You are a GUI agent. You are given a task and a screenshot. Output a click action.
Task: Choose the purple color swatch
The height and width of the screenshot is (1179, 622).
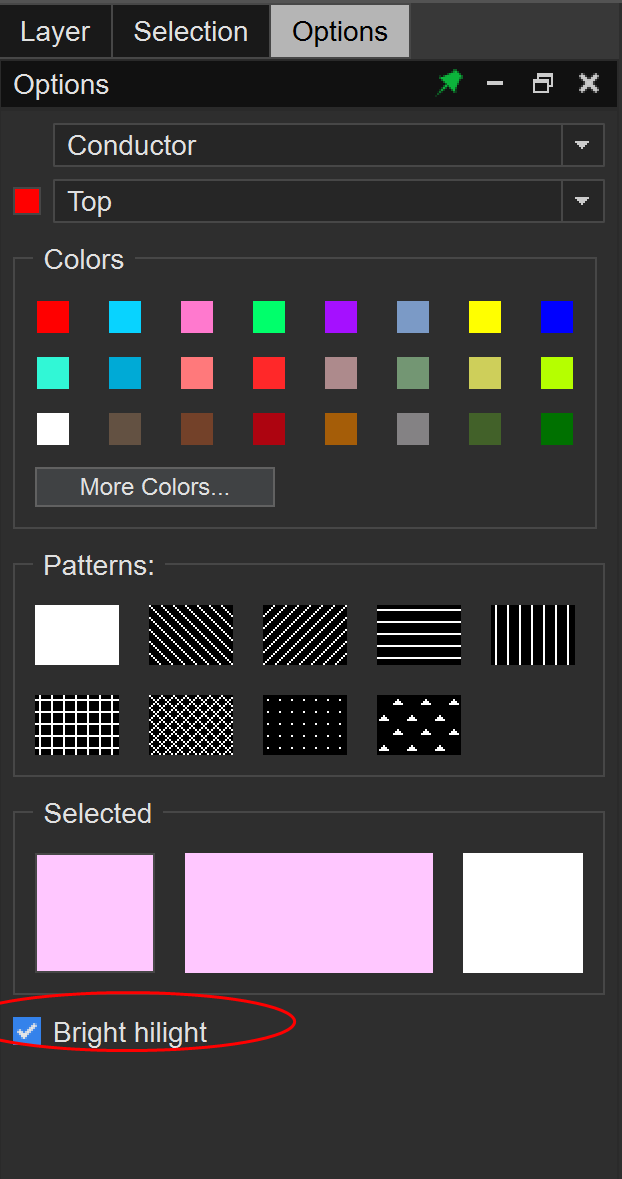341,317
